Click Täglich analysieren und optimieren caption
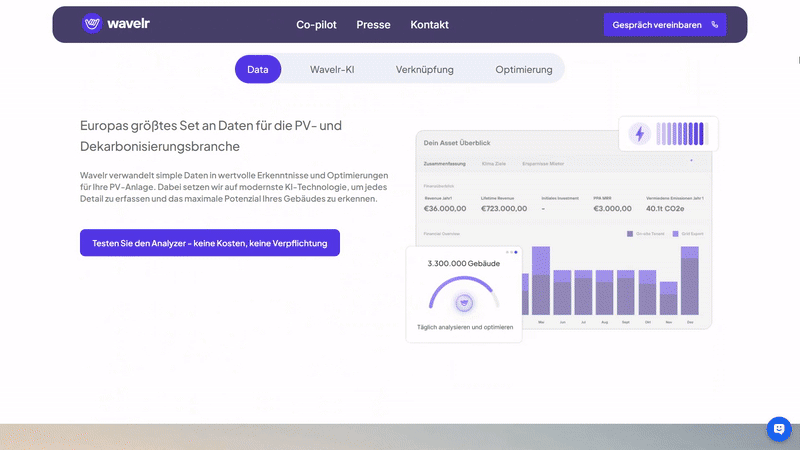This screenshot has width=800, height=450. point(465,327)
